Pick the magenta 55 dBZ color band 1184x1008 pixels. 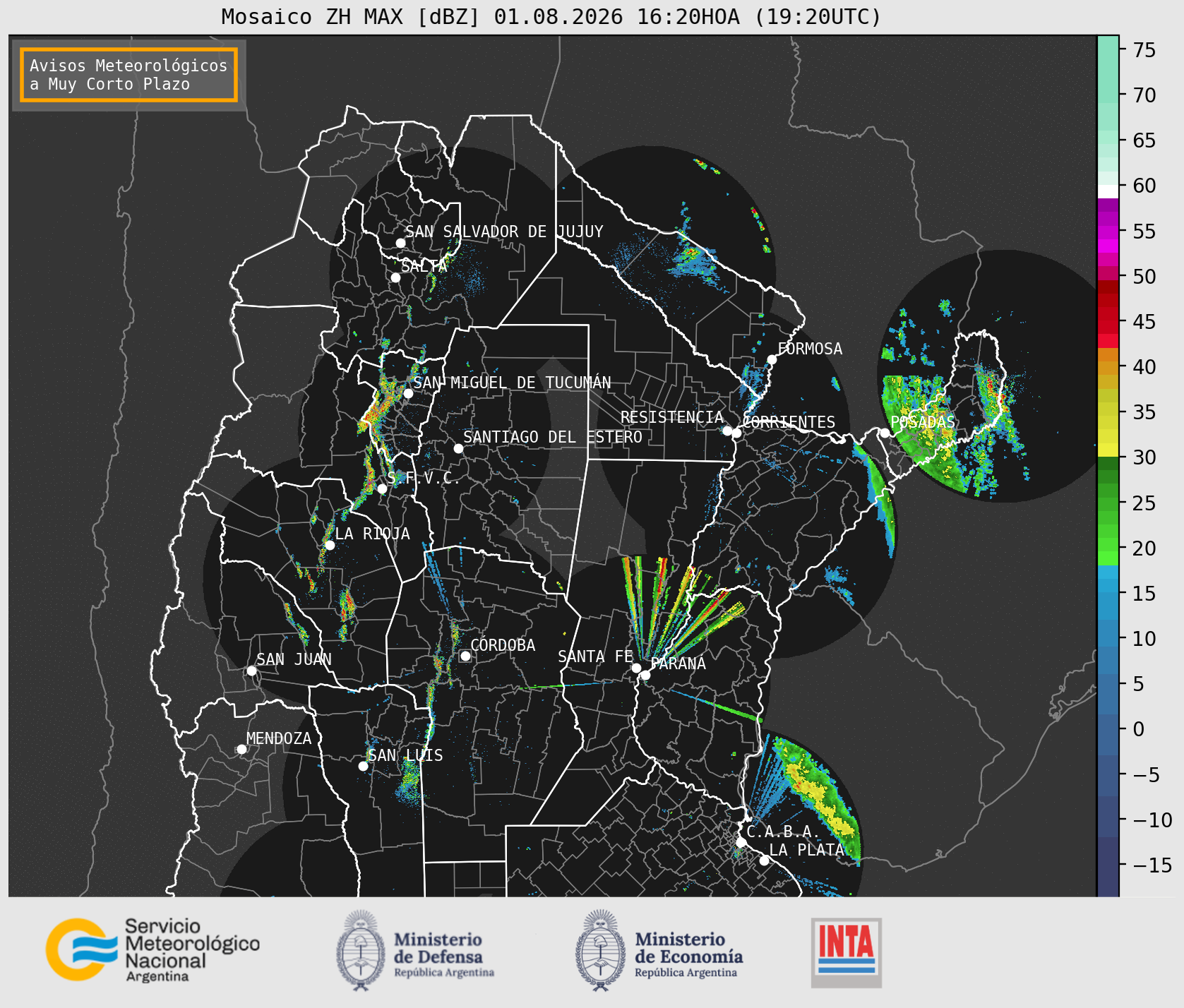click(x=1108, y=232)
